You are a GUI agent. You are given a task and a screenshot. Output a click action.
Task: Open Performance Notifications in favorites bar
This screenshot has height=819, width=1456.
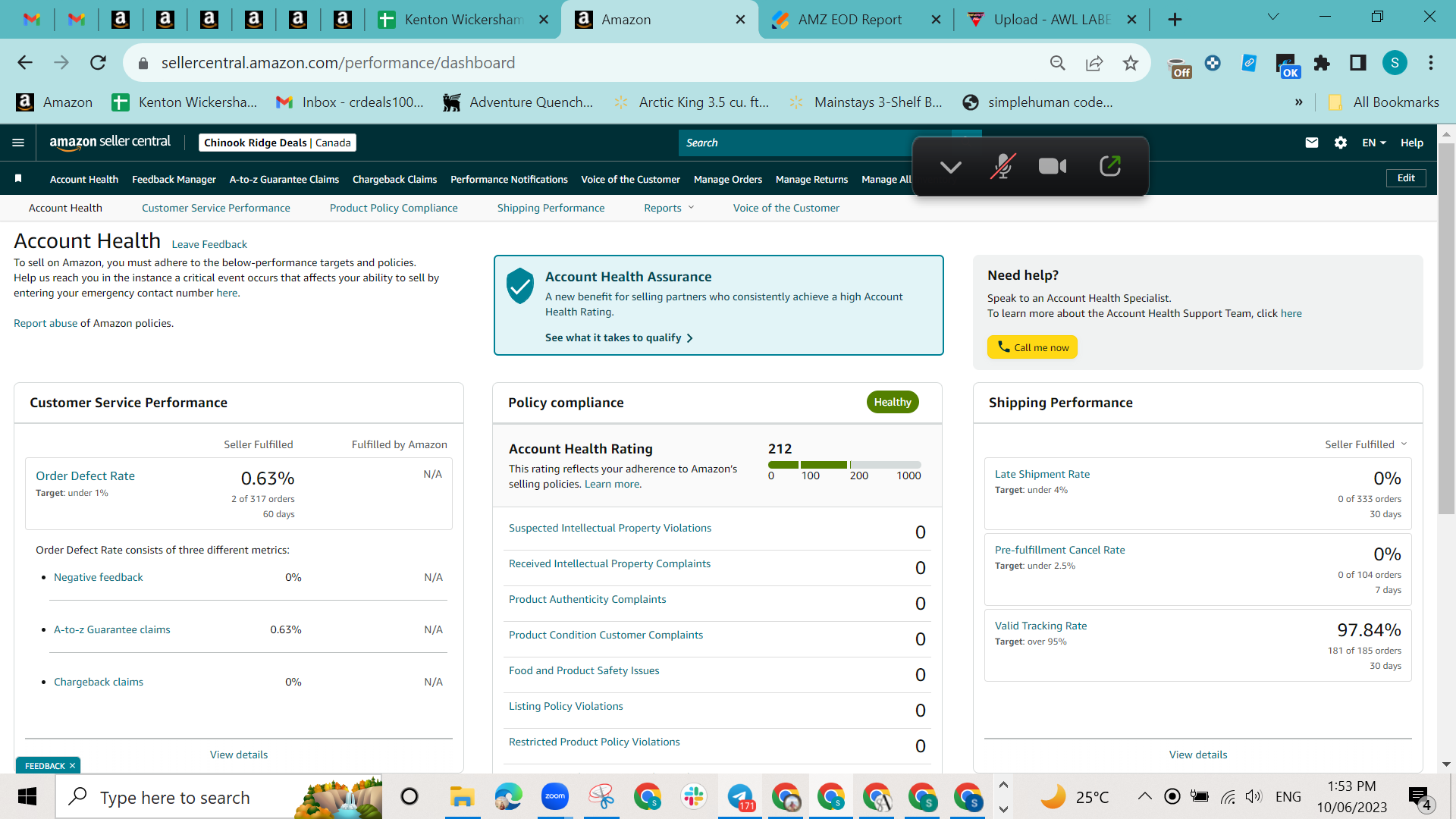click(509, 180)
